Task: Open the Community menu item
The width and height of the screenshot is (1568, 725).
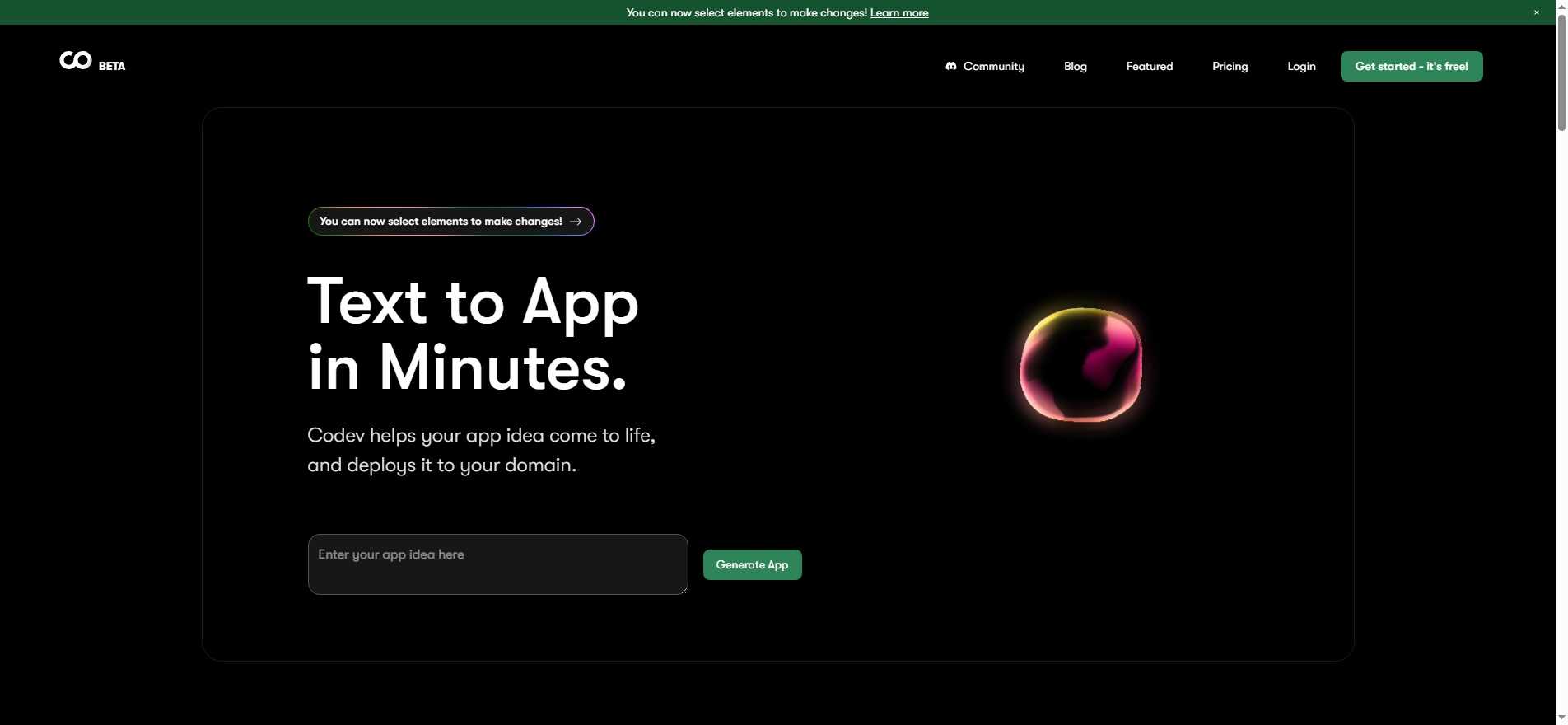Action: tap(985, 66)
